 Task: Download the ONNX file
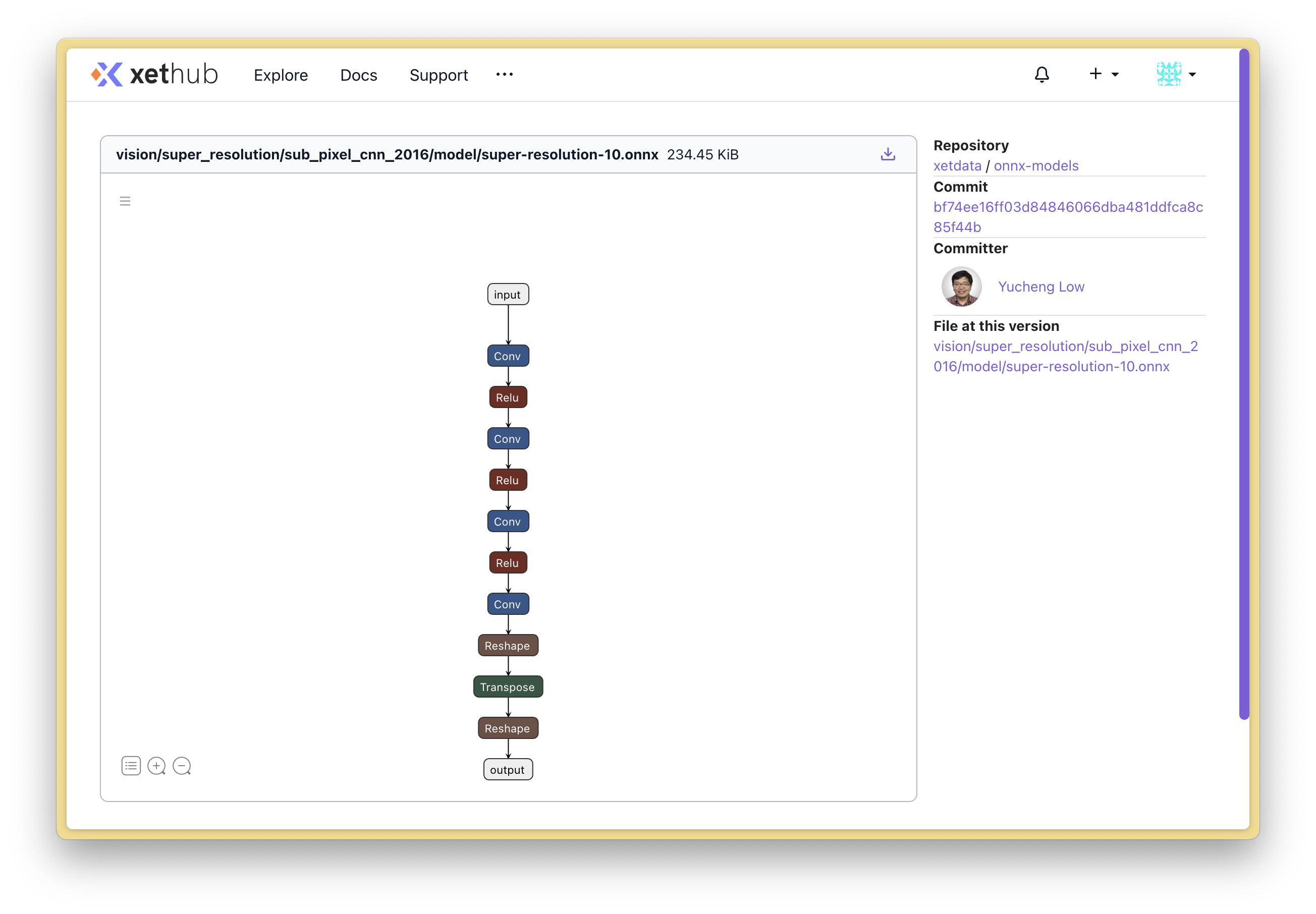point(888,154)
